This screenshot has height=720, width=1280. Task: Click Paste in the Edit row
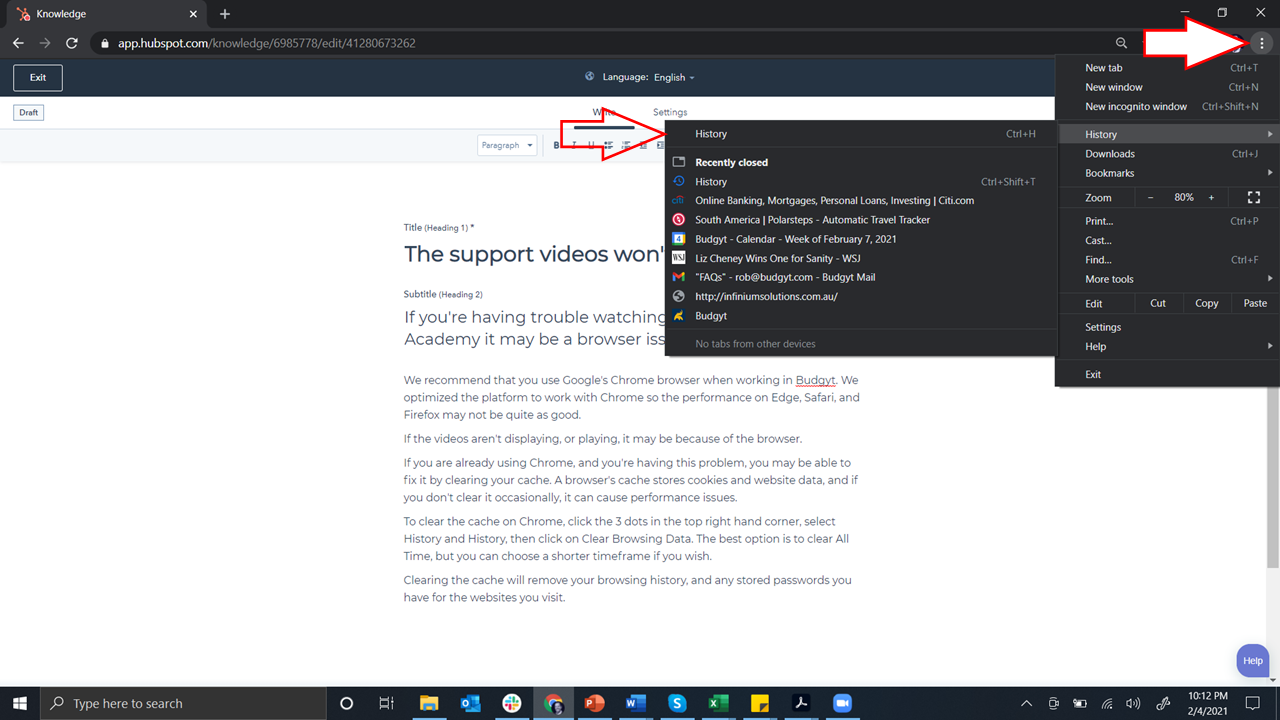1255,303
